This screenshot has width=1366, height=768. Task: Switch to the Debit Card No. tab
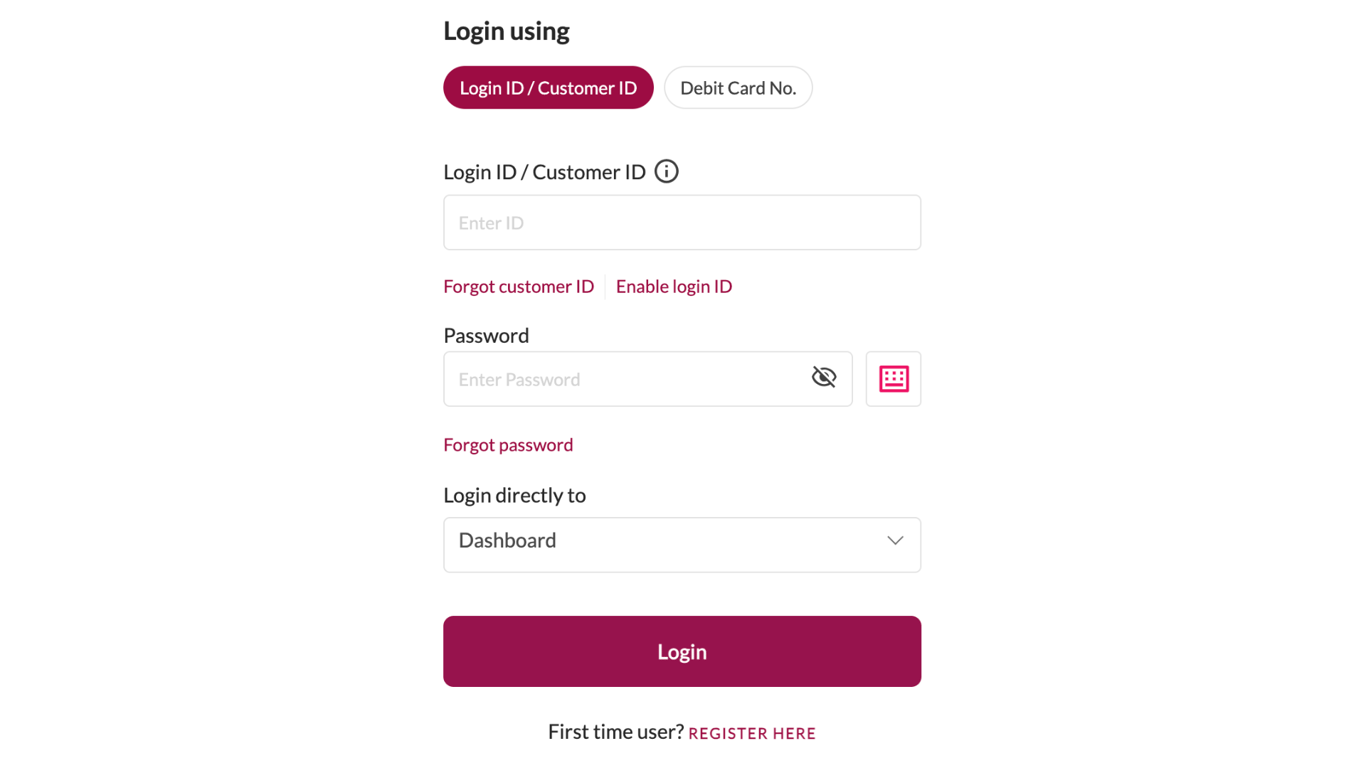(738, 88)
